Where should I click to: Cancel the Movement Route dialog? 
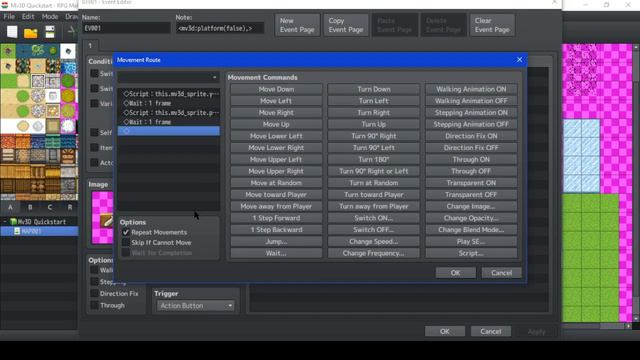tap(501, 273)
